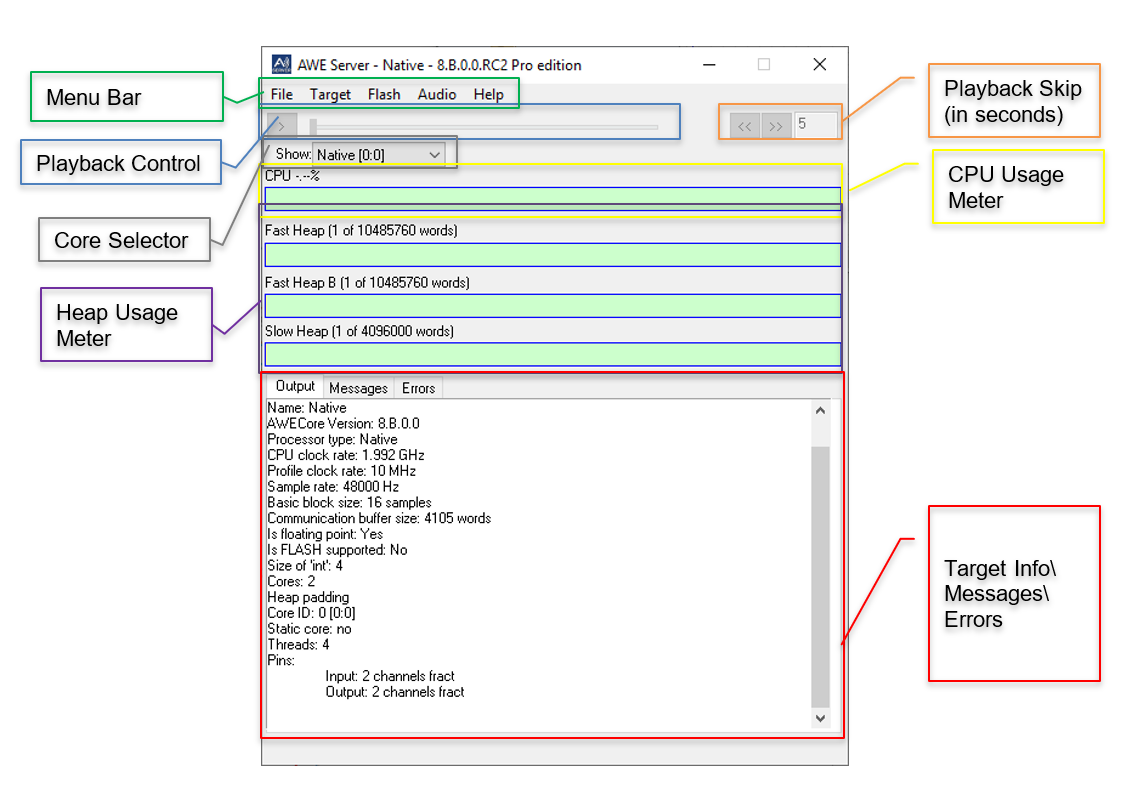
Task: Open the Target menu
Action: 330,94
